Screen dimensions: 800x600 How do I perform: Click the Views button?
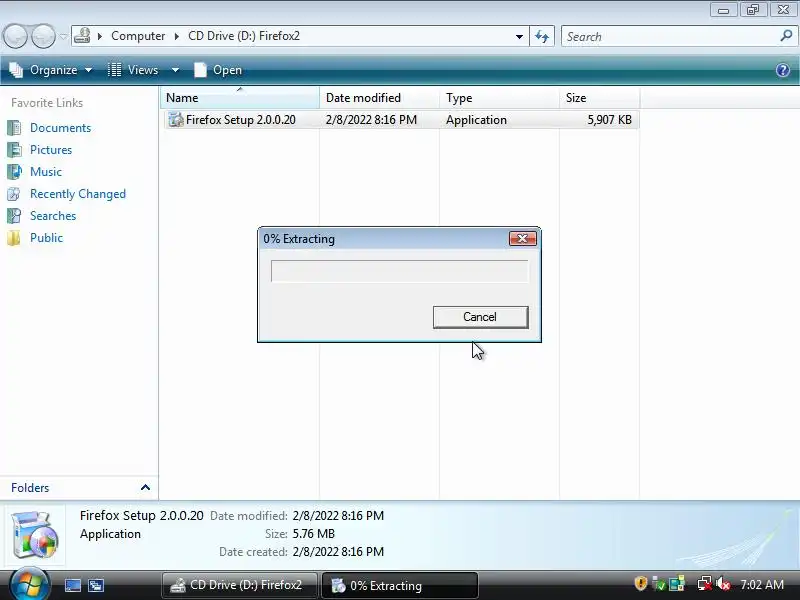point(134,70)
